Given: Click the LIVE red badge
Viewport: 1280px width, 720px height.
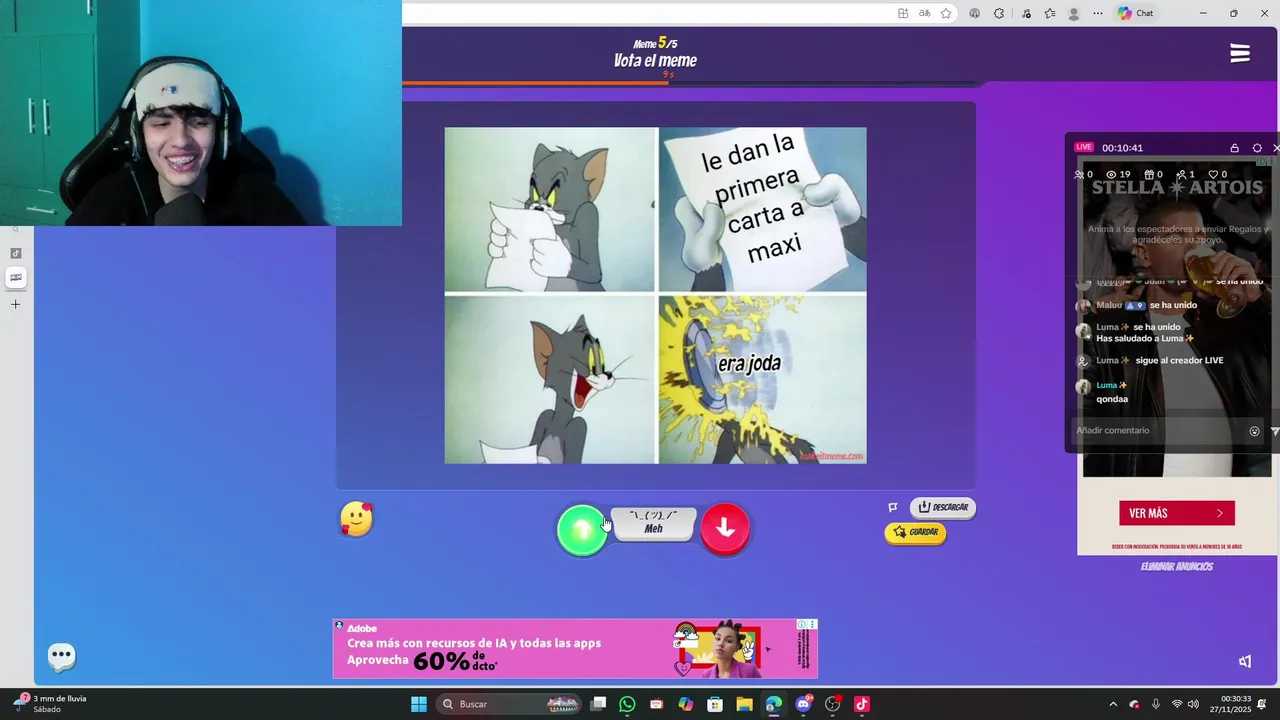Looking at the screenshot, I should 1084,147.
